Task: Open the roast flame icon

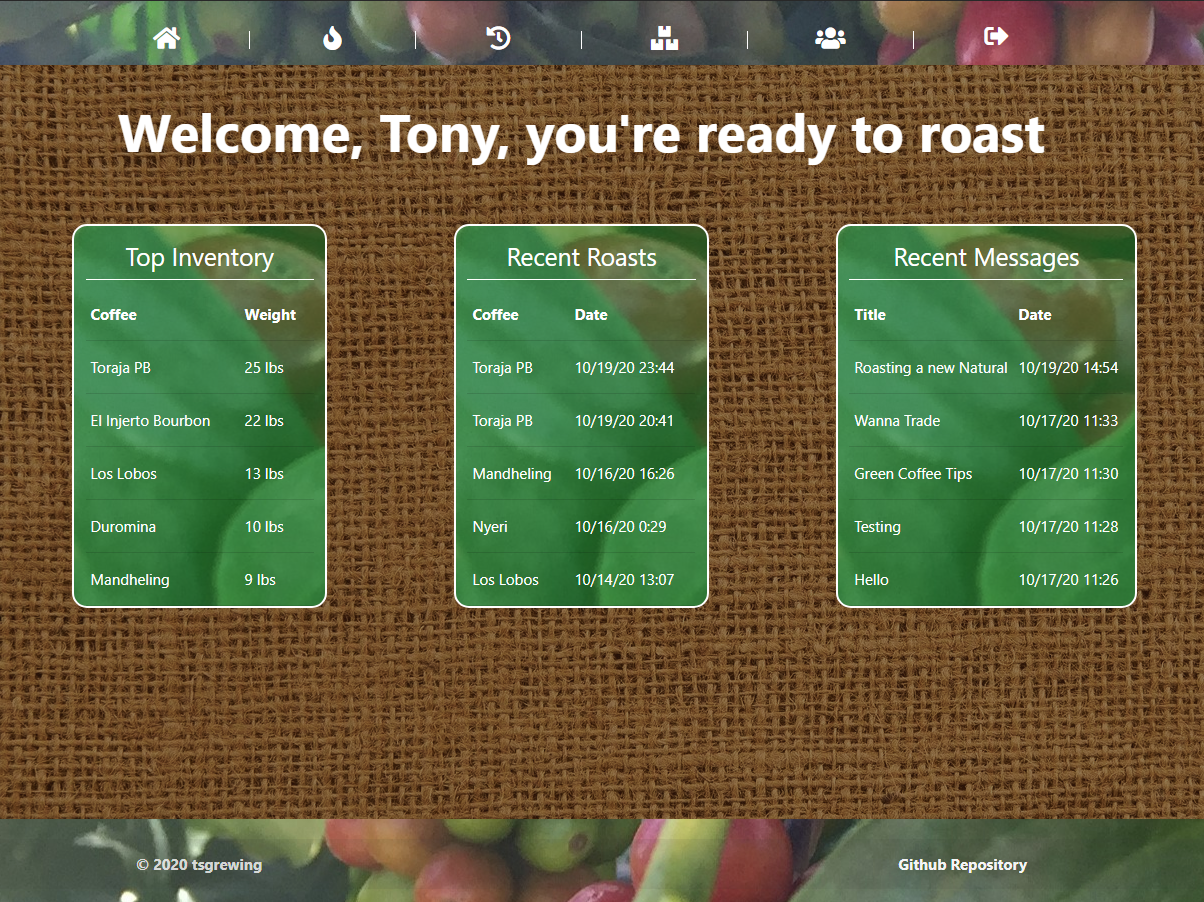Action: pos(333,38)
